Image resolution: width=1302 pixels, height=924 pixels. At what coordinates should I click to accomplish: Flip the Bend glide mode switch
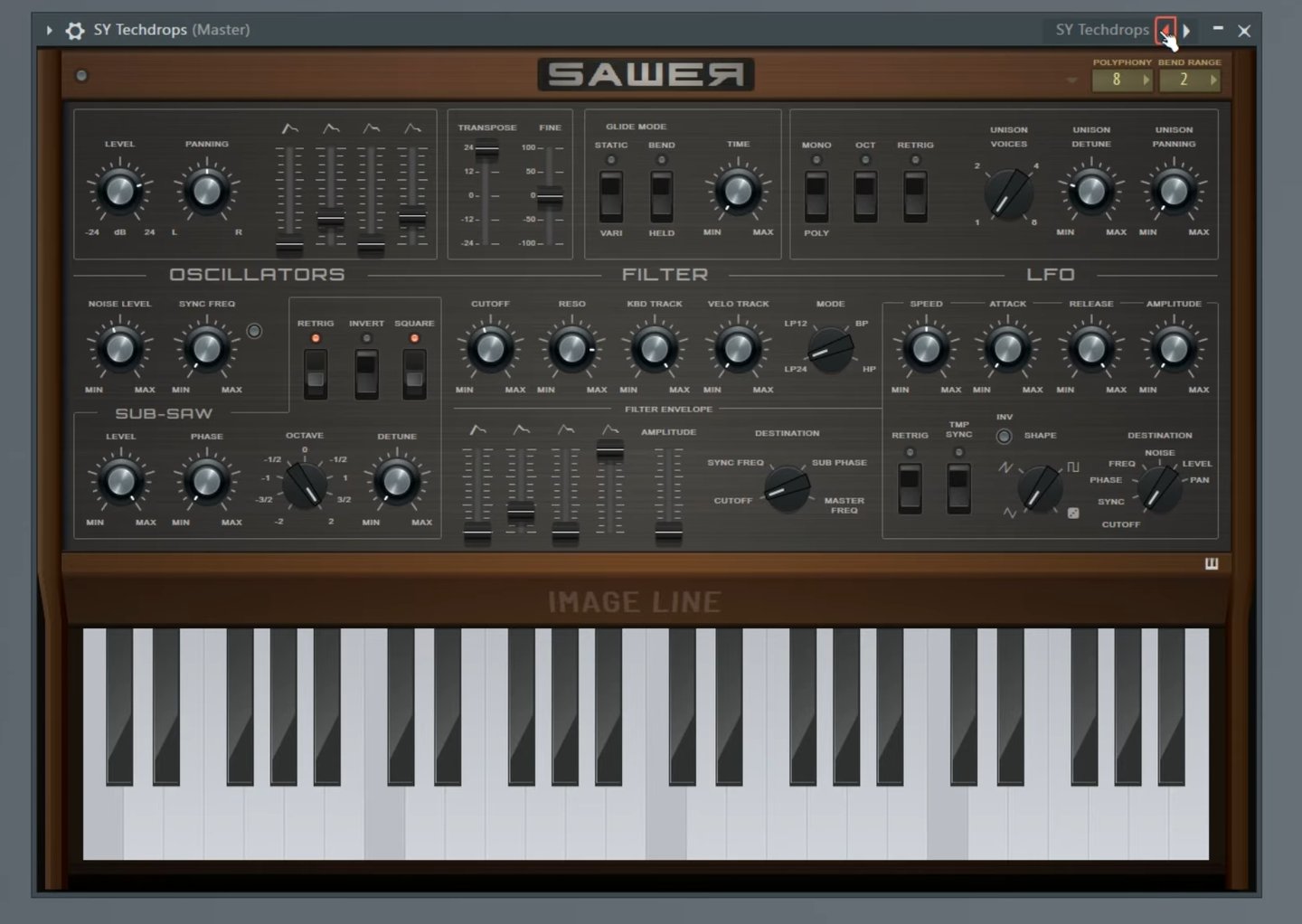click(662, 196)
